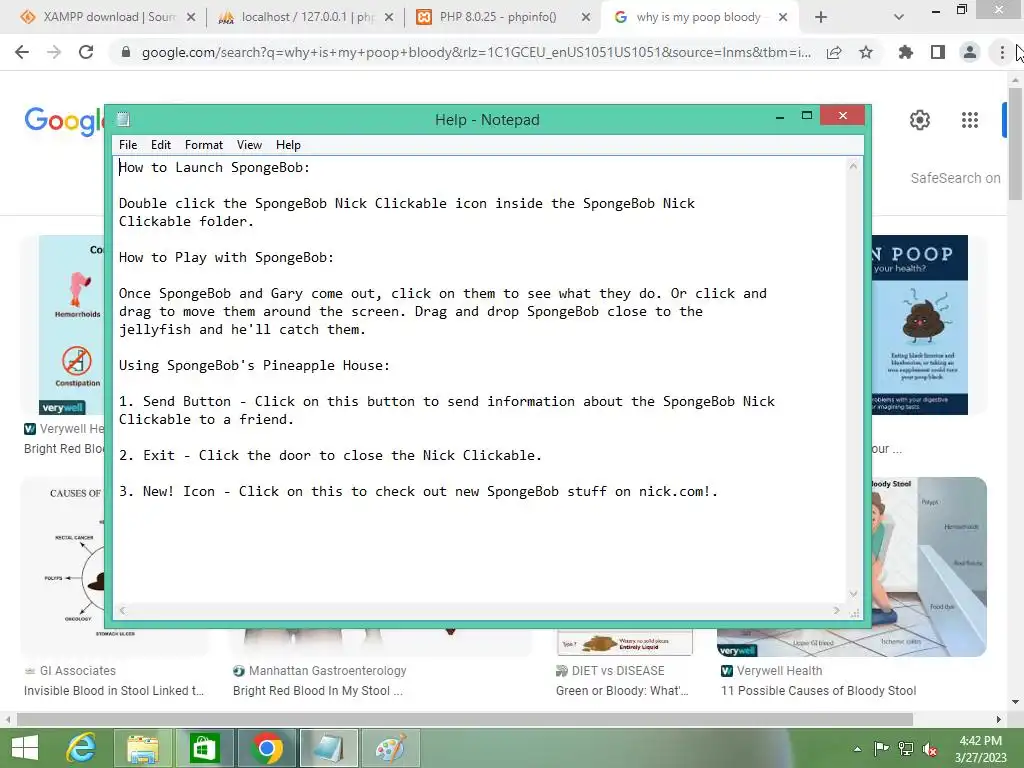Image resolution: width=1024 pixels, height=768 pixels.
Task: Open the Help menu in Notepad
Action: [288, 145]
